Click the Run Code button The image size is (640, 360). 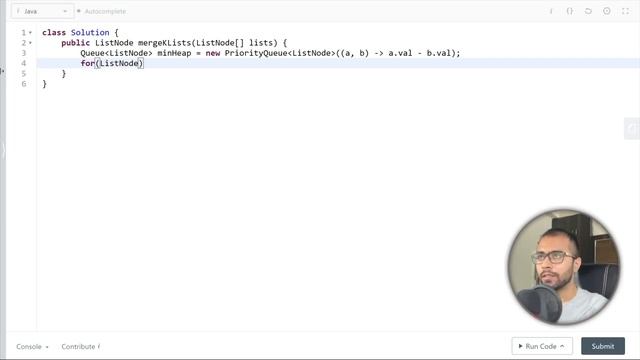(542, 346)
